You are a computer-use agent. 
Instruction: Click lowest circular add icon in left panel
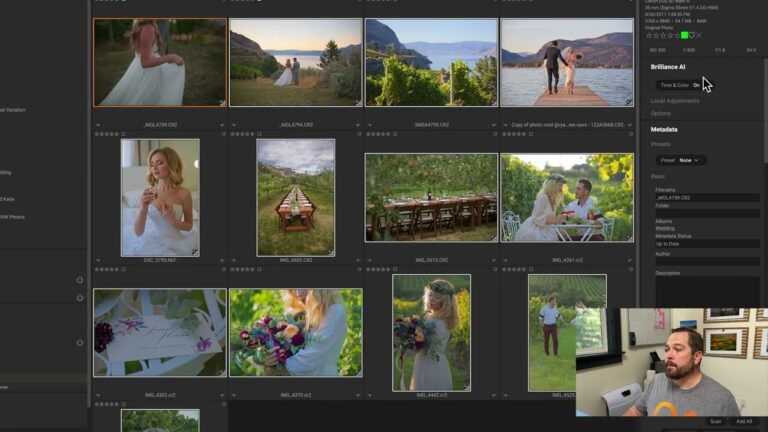(80, 343)
